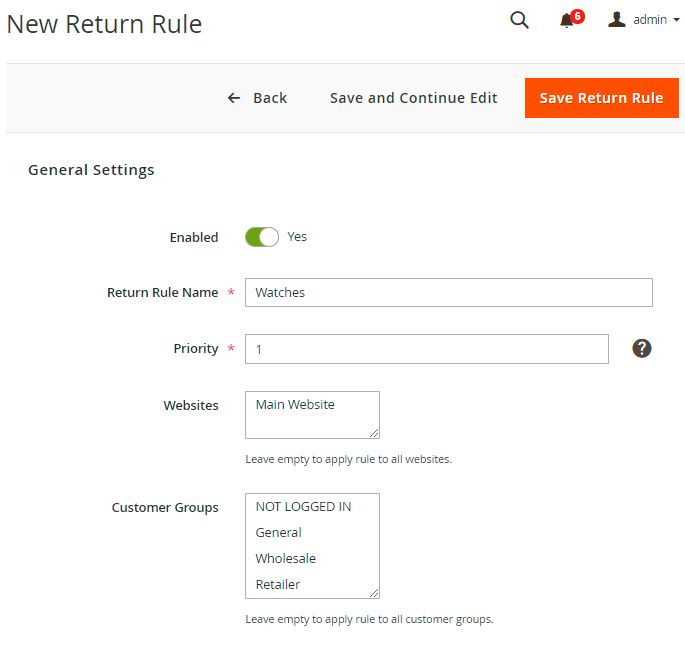Click the Websites box resize handle

tap(374, 433)
